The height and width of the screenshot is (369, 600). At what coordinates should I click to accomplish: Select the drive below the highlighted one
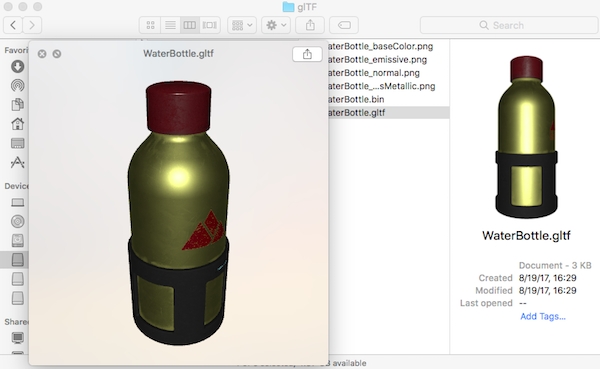(17, 279)
